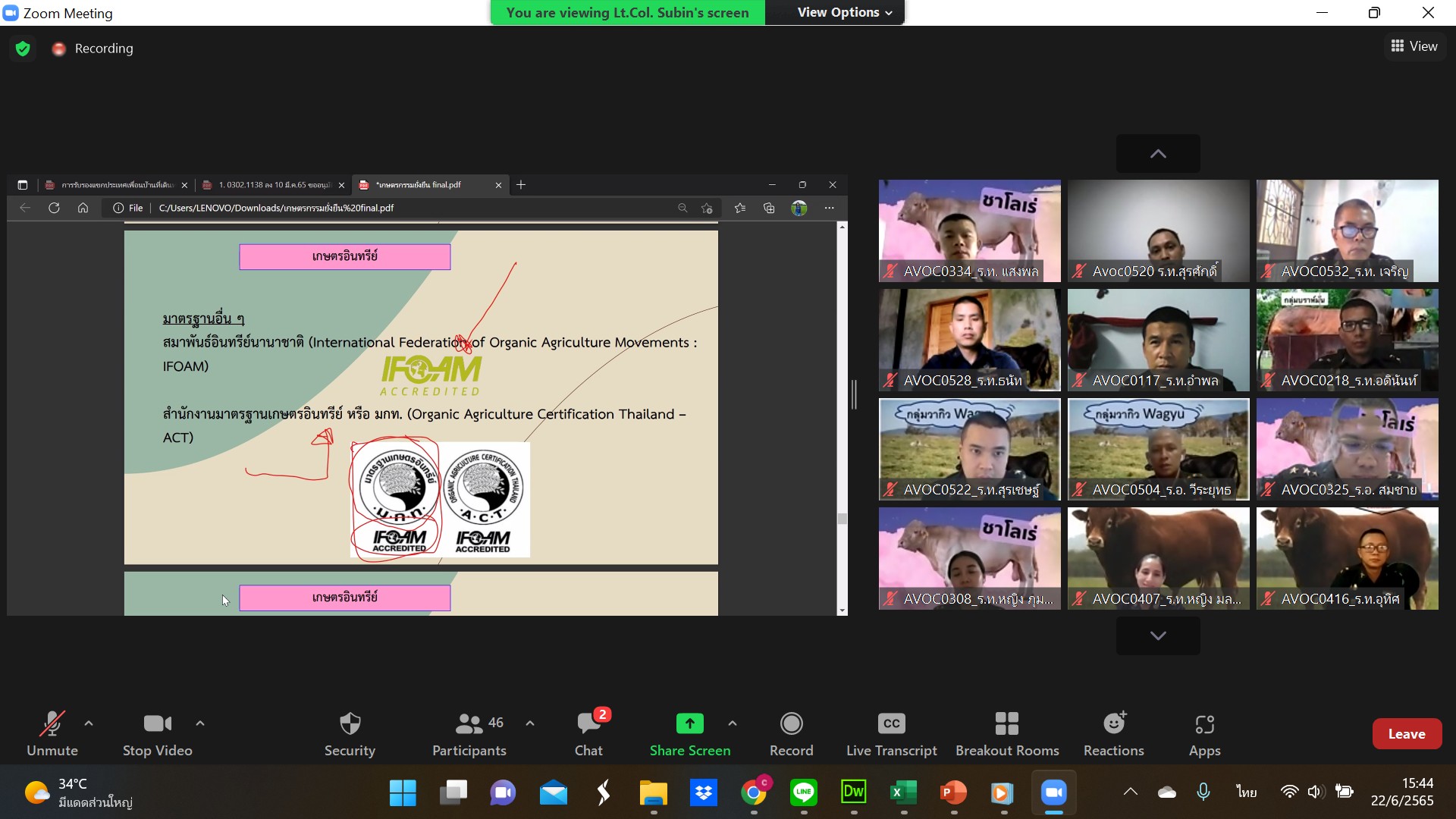Image resolution: width=1456 pixels, height=819 pixels.
Task: Click the green Share Screen button
Action: coord(690,733)
